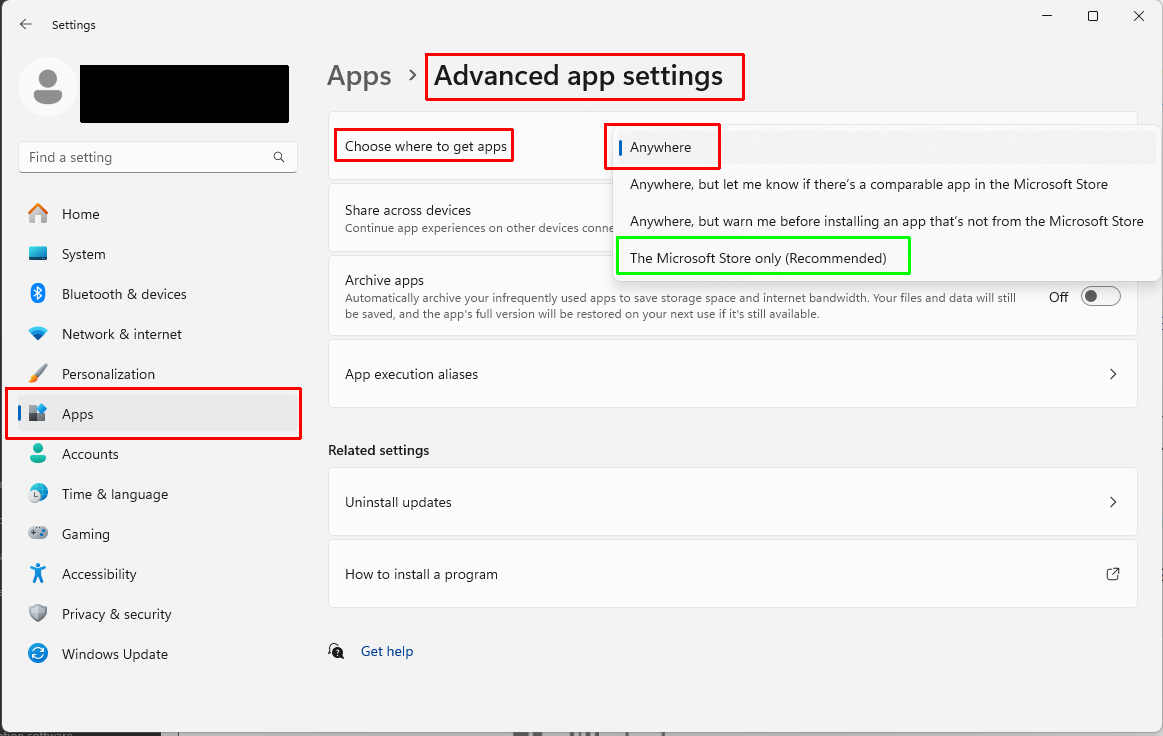Open App execution aliases
Image resolution: width=1163 pixels, height=736 pixels.
[733, 374]
